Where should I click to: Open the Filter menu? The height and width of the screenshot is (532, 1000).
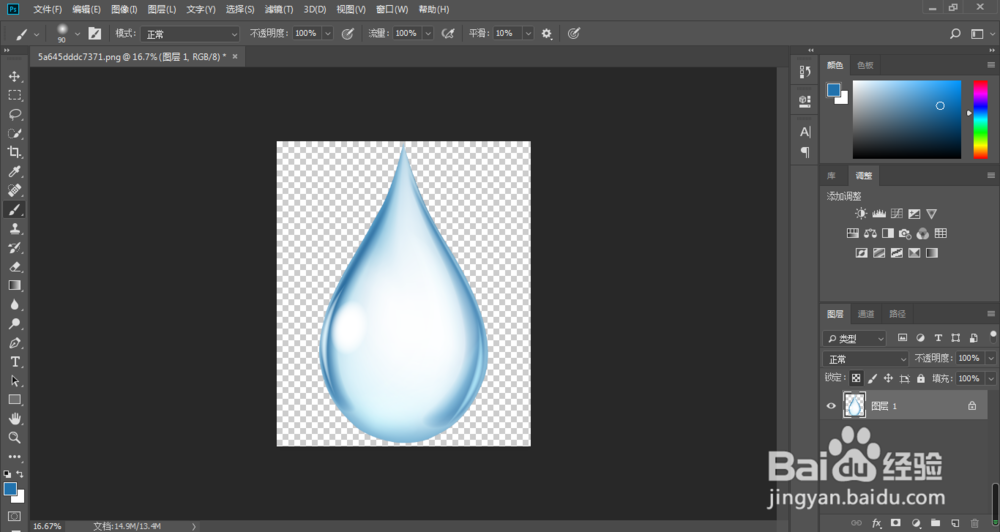[x=279, y=10]
